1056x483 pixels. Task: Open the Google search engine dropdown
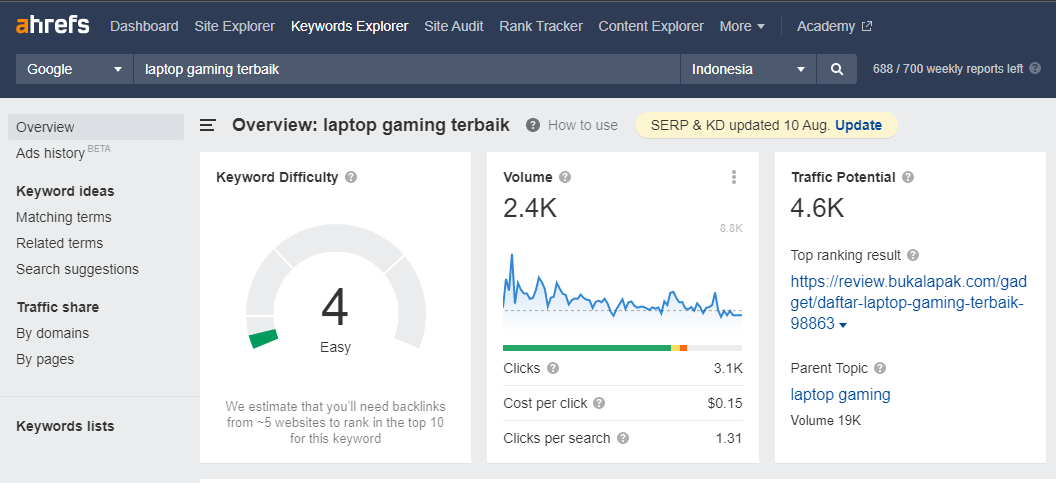pos(75,69)
